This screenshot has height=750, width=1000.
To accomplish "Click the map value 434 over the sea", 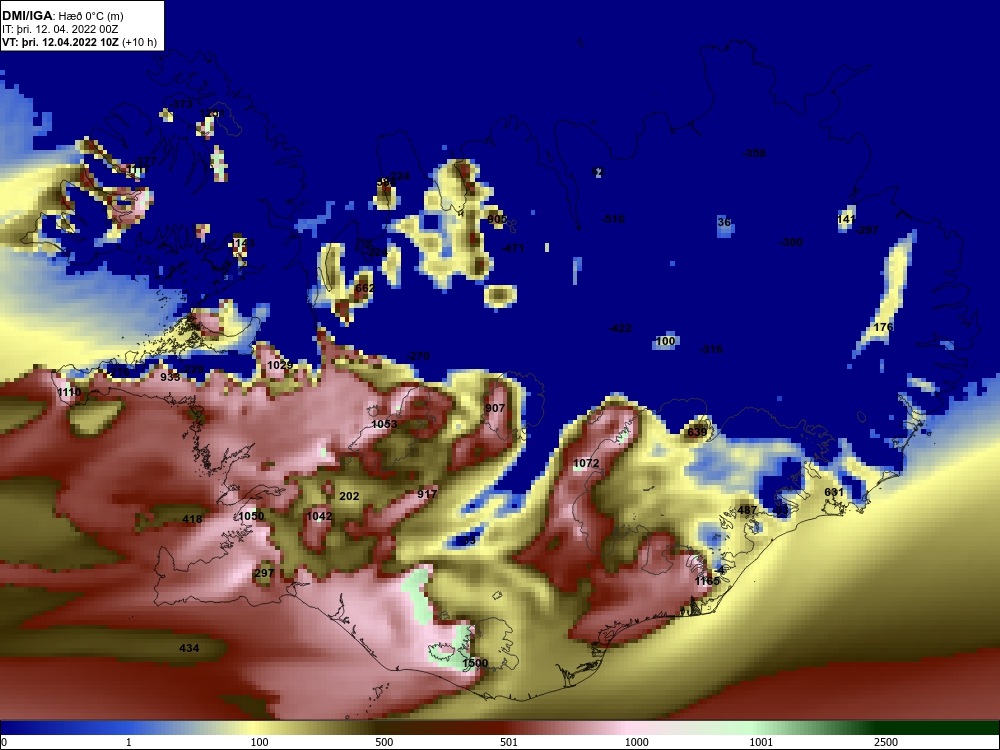I will (x=189, y=648).
